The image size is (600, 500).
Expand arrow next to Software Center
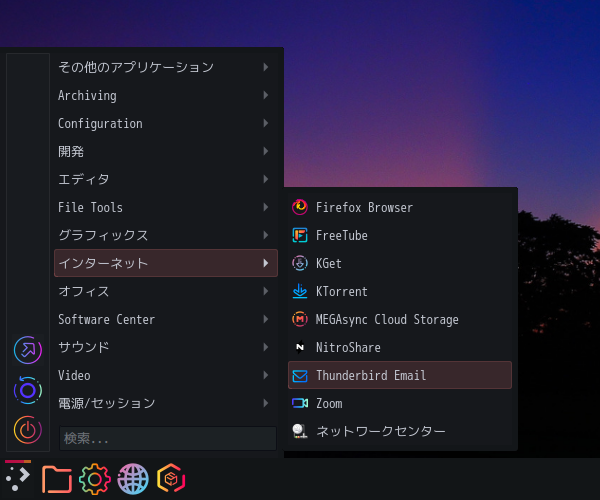tap(266, 319)
